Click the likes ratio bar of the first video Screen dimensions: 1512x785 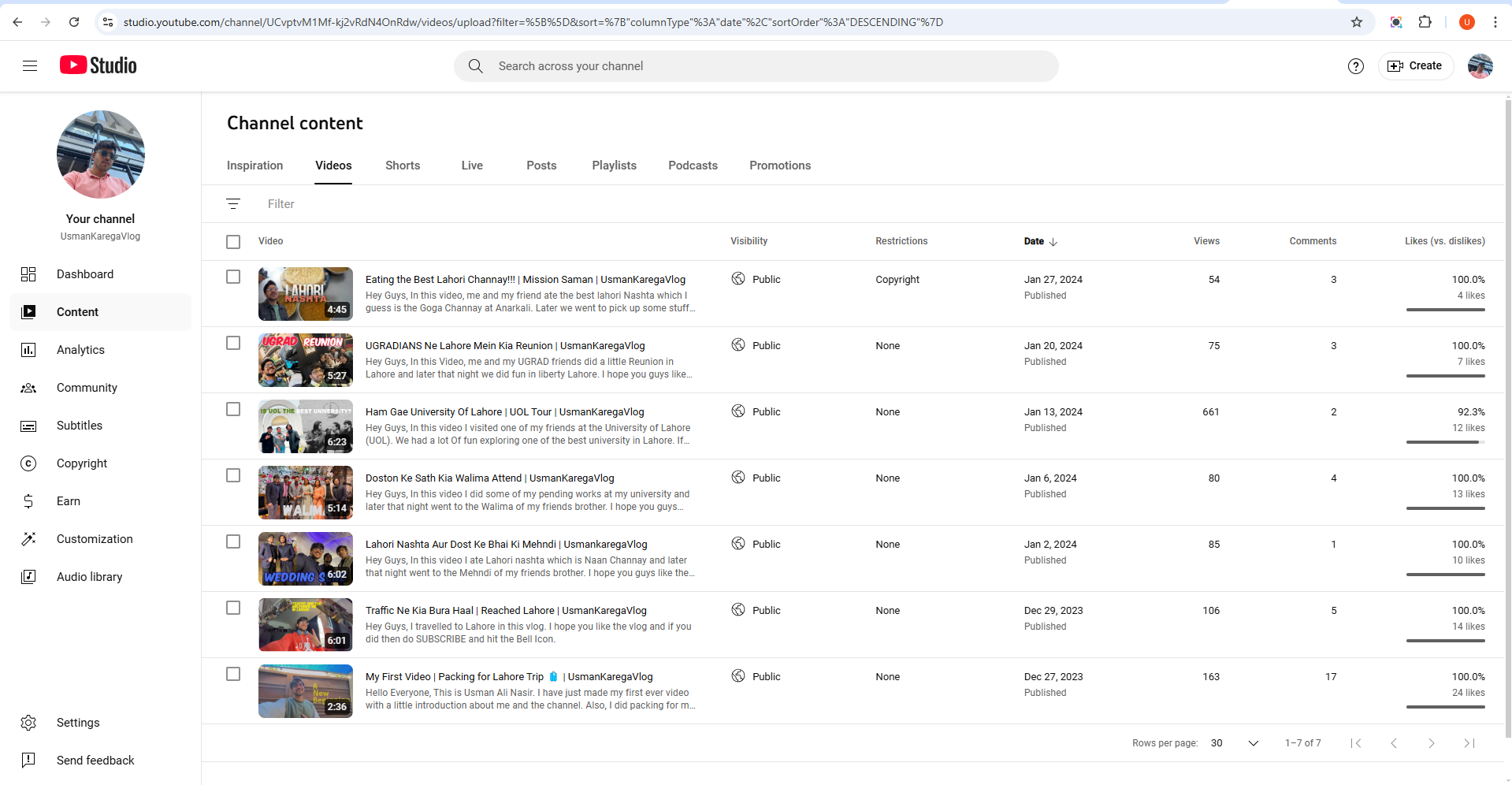click(x=1445, y=309)
